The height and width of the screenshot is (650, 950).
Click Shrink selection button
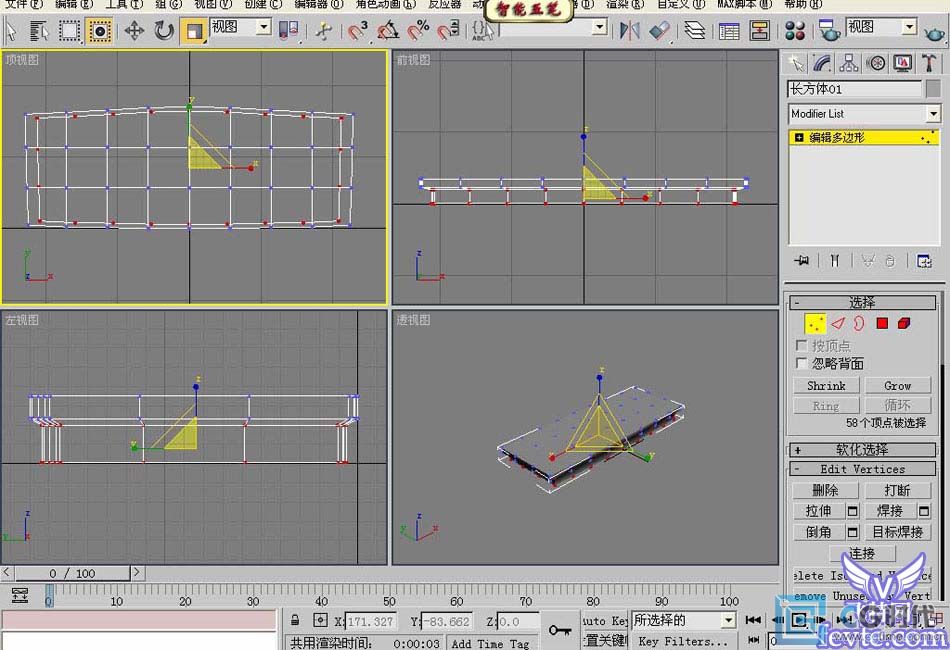(826, 385)
